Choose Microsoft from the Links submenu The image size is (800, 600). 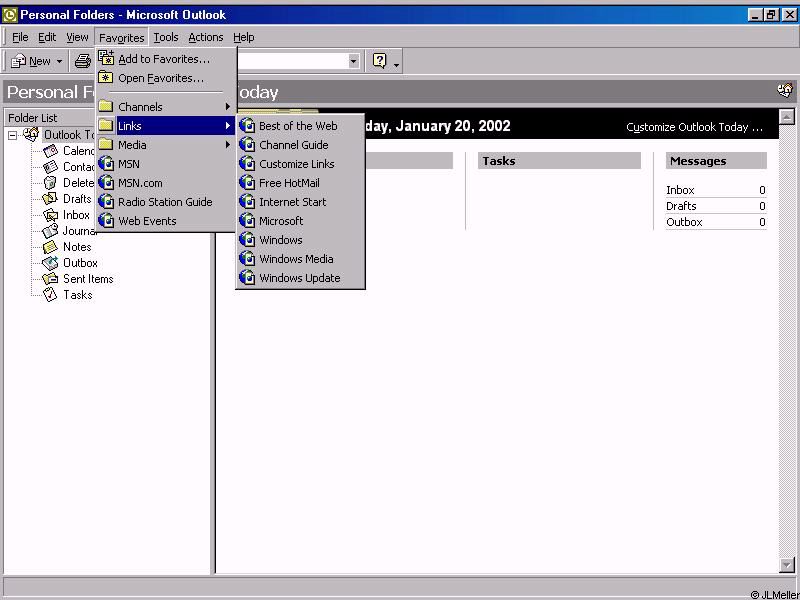click(300, 220)
